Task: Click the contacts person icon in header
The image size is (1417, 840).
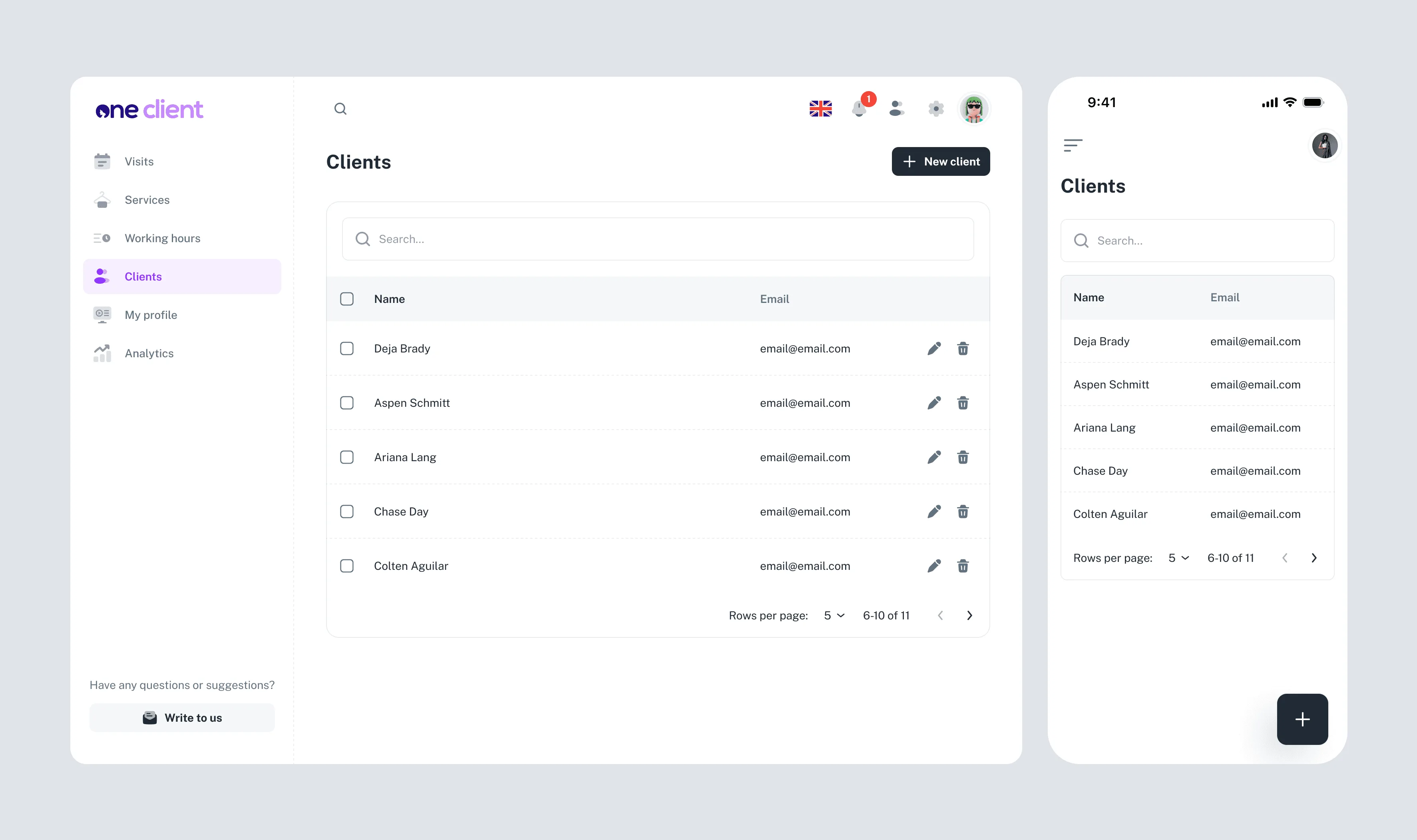Action: coord(897,108)
